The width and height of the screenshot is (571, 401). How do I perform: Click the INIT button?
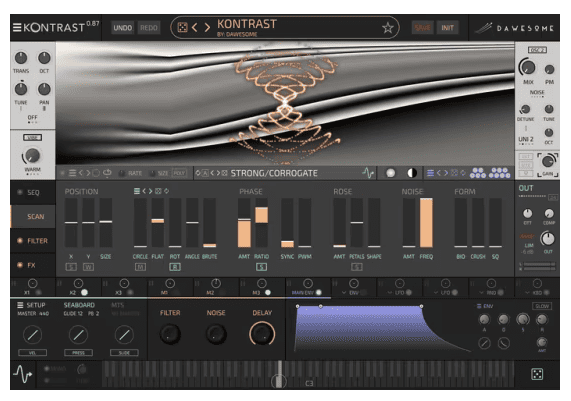tap(447, 28)
